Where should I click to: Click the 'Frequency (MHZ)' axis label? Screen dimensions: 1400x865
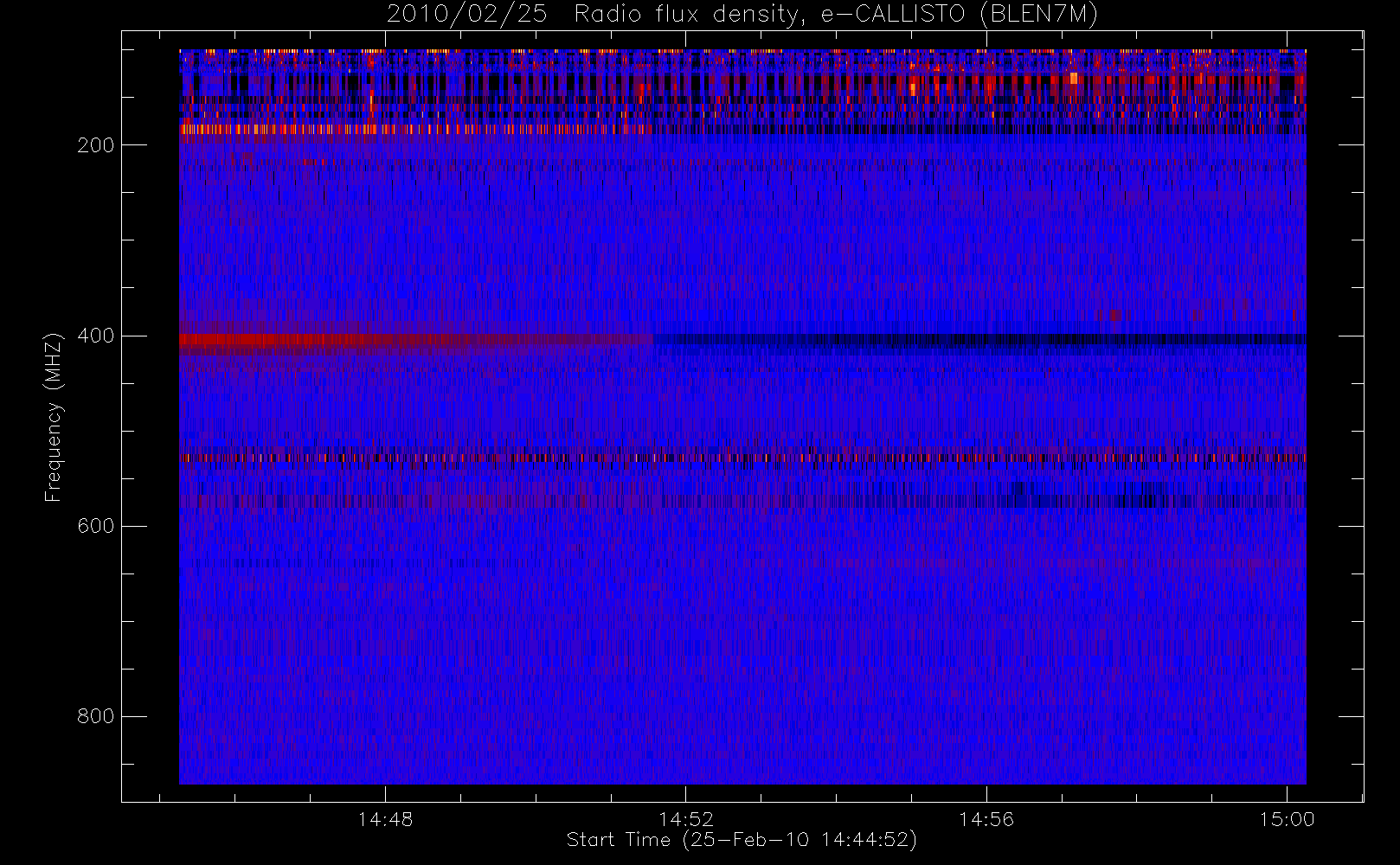pyautogui.click(x=54, y=417)
